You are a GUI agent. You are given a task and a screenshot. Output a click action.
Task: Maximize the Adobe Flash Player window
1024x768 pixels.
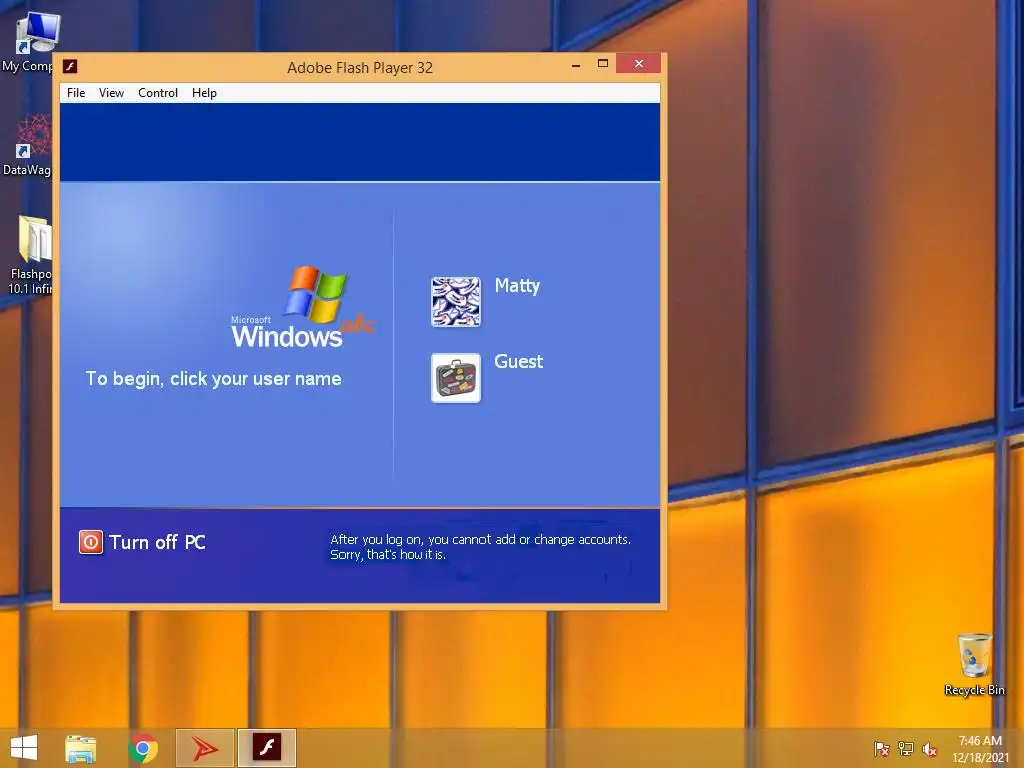[x=602, y=64]
